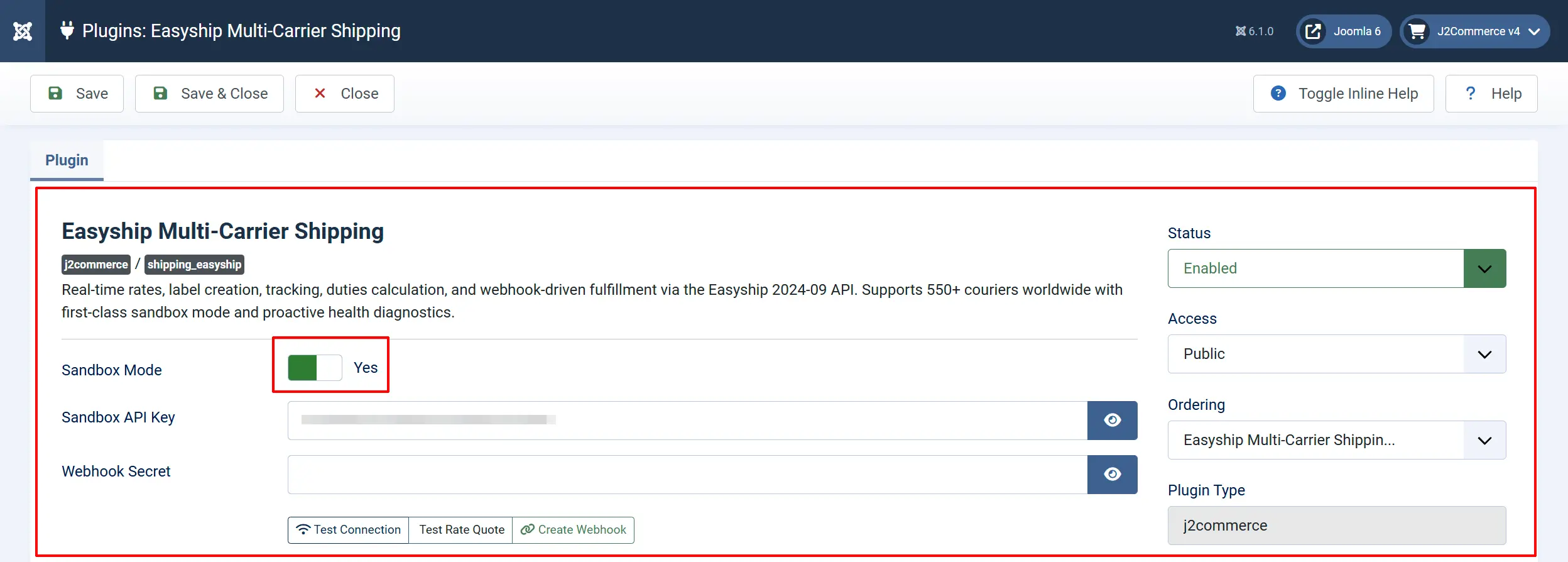Click the Save button
The image size is (1568, 562).
pyautogui.click(x=77, y=94)
